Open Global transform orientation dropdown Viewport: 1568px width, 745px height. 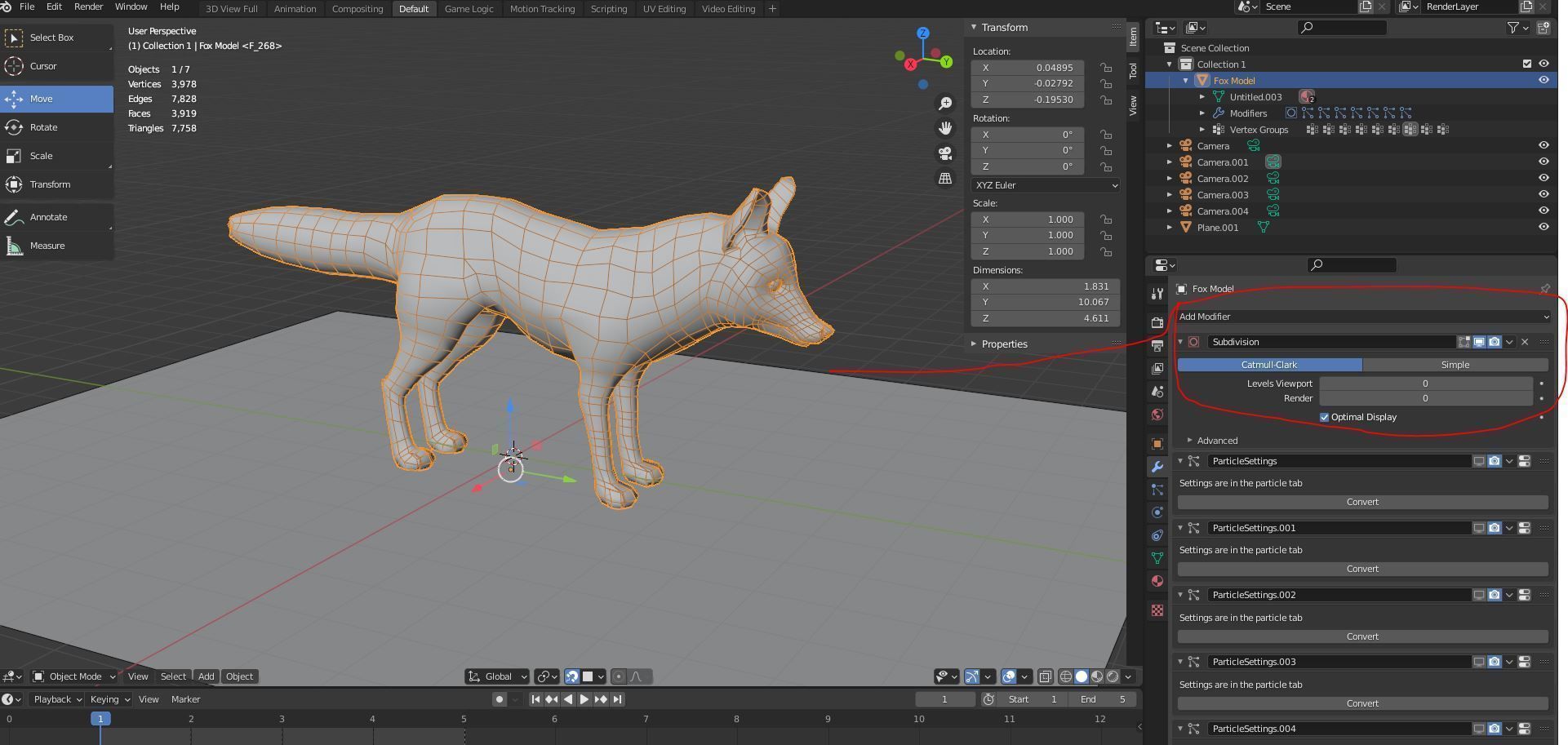[x=497, y=676]
